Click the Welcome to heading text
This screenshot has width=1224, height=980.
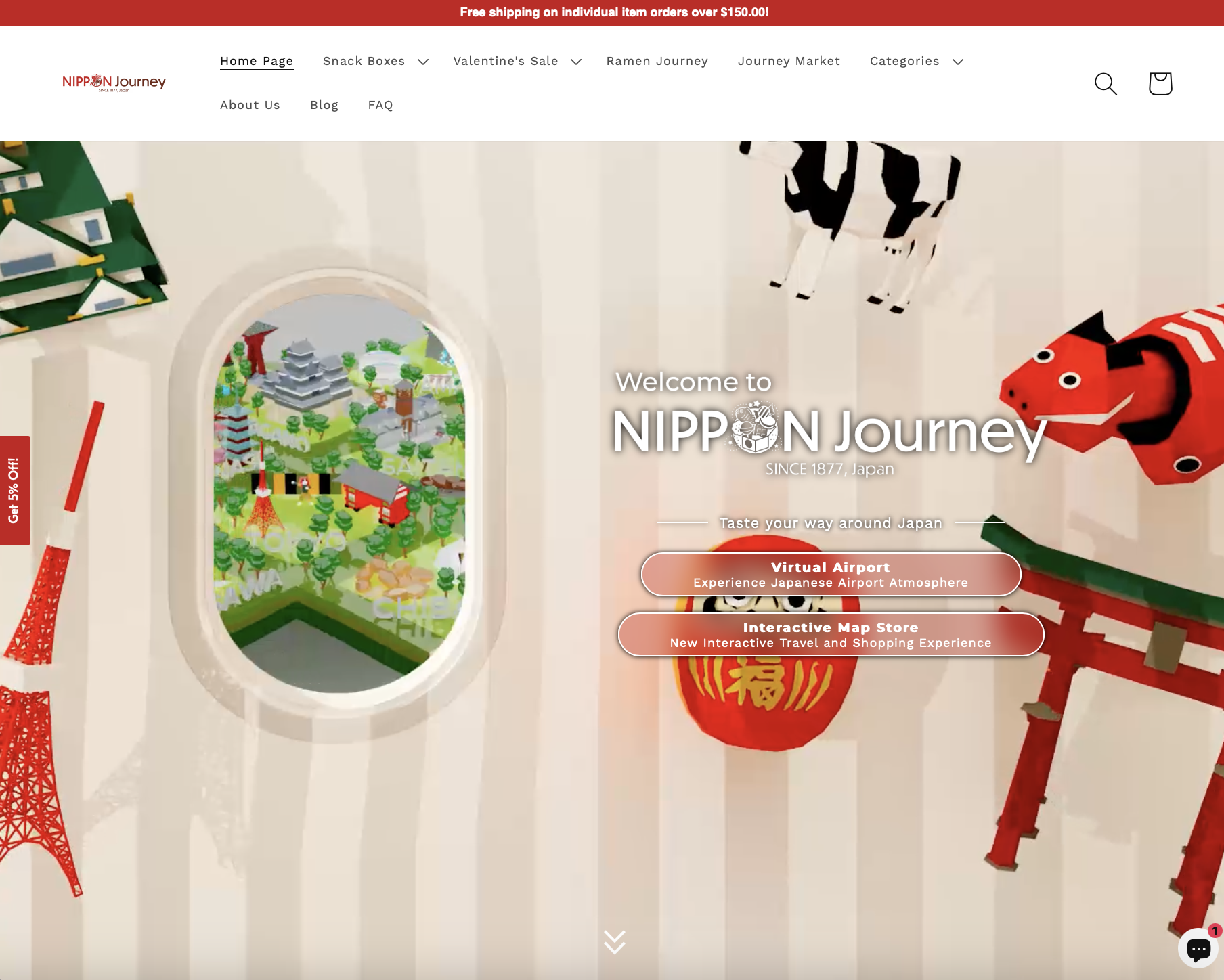point(693,382)
